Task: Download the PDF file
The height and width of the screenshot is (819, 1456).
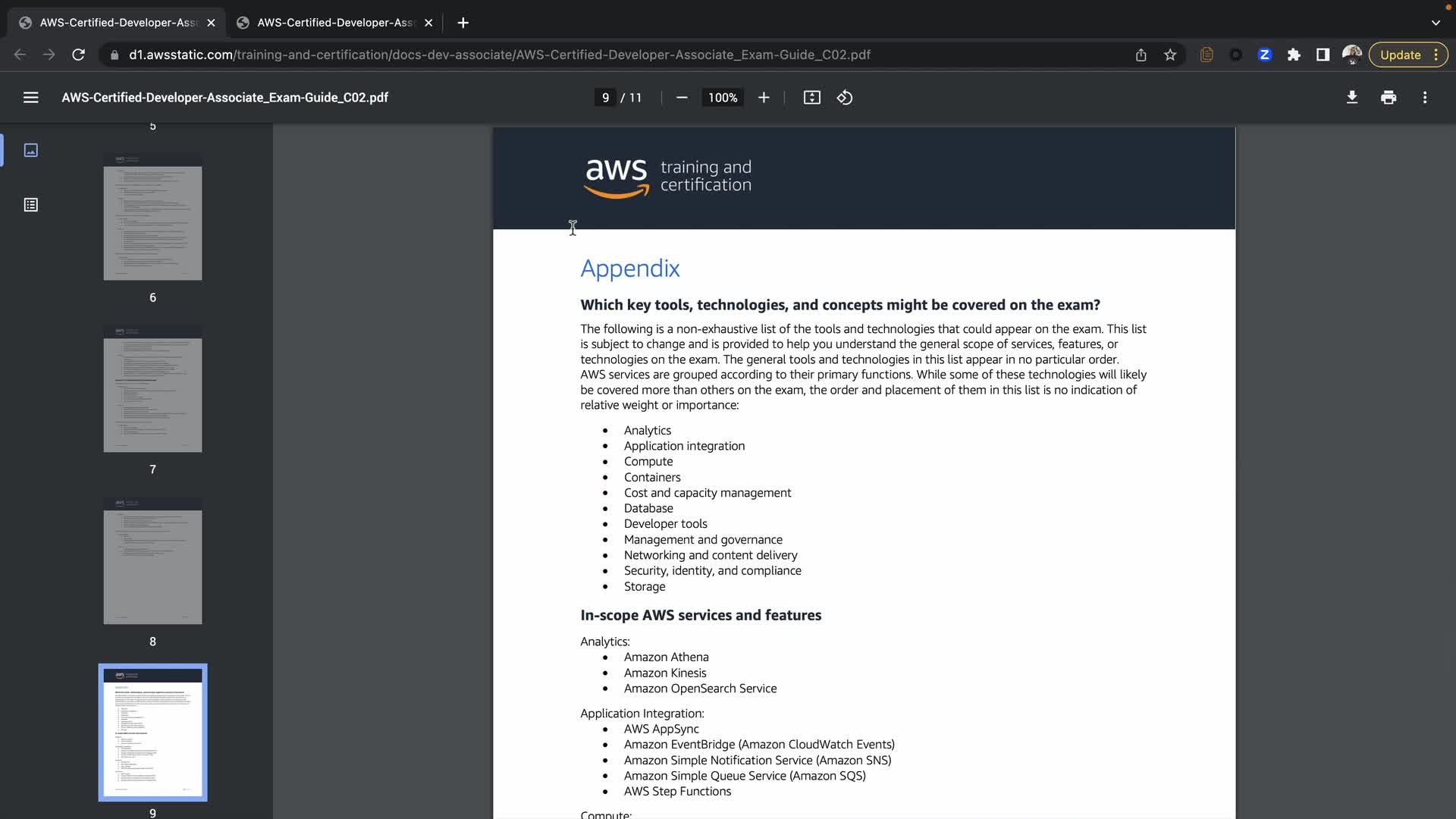Action: 1351,97
